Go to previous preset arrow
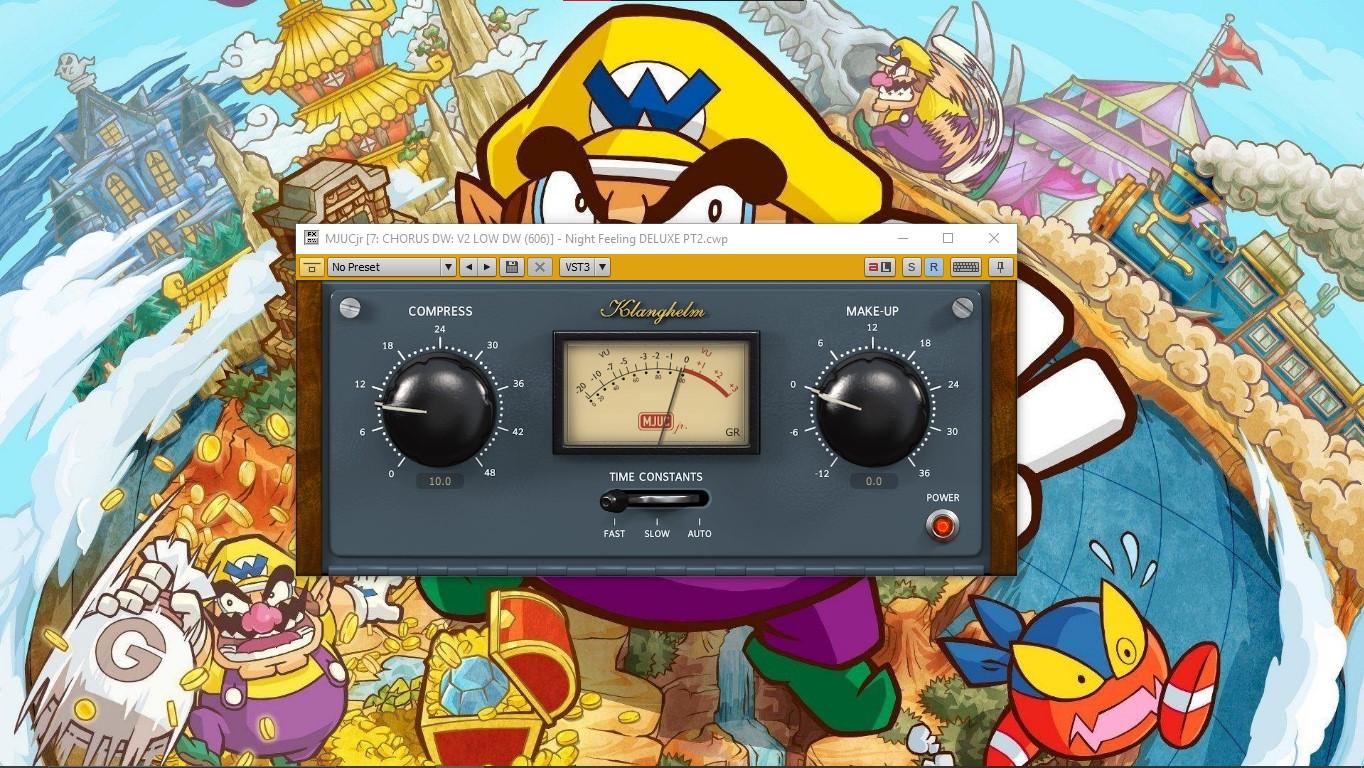Image resolution: width=1364 pixels, height=768 pixels. point(468,267)
